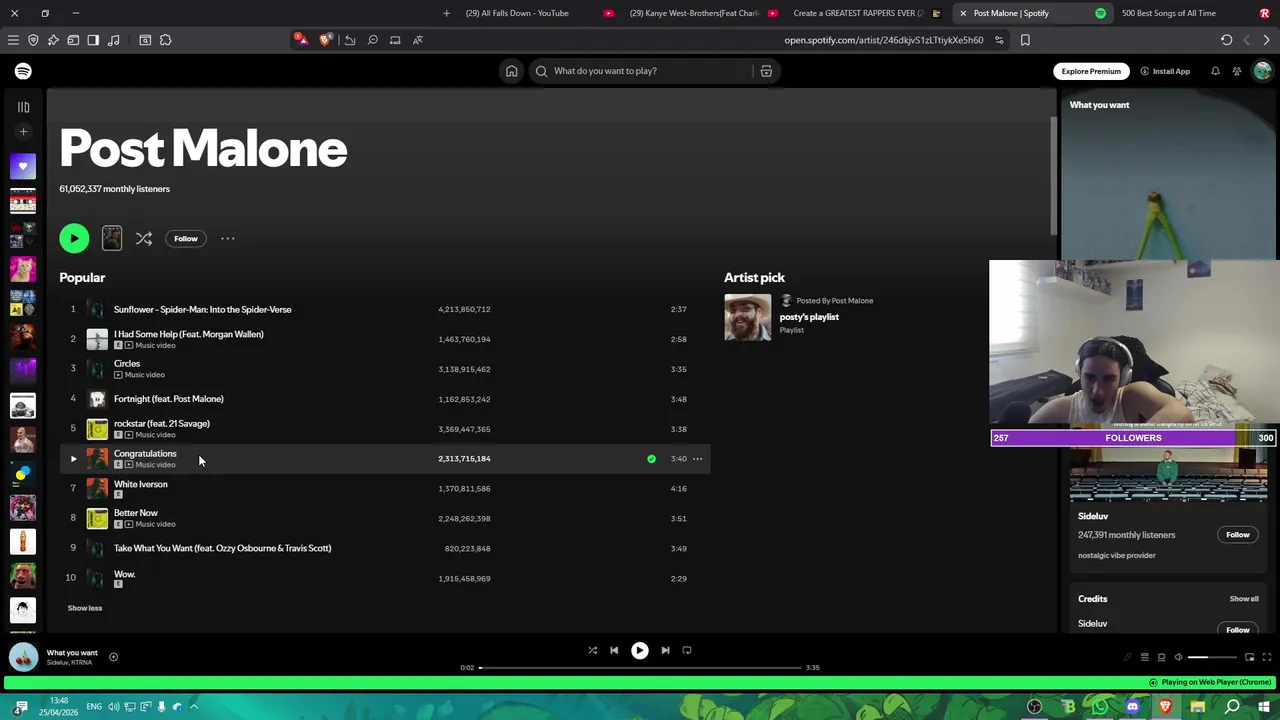Add What you want to Liked Songs
Screen dimensions: 1280x720
pyautogui.click(x=113, y=657)
